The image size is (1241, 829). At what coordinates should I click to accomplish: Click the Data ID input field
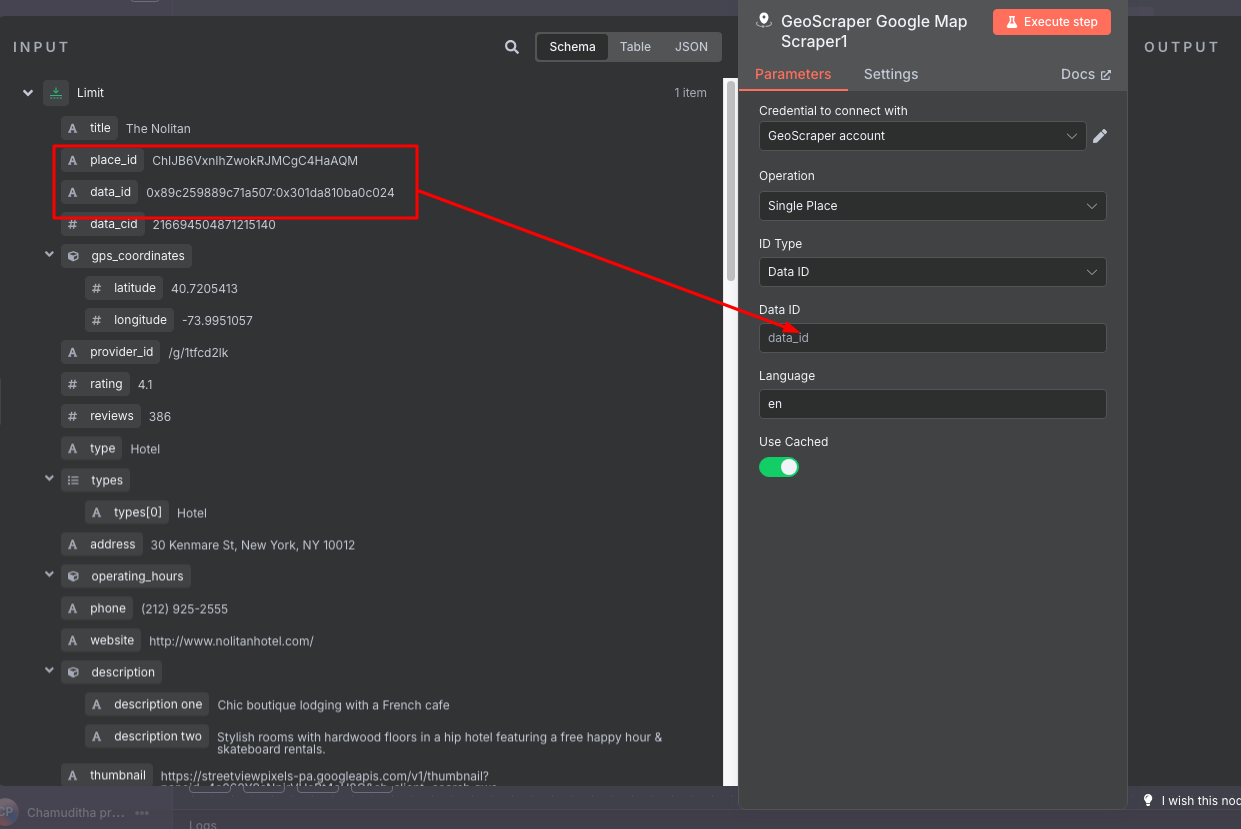[932, 338]
